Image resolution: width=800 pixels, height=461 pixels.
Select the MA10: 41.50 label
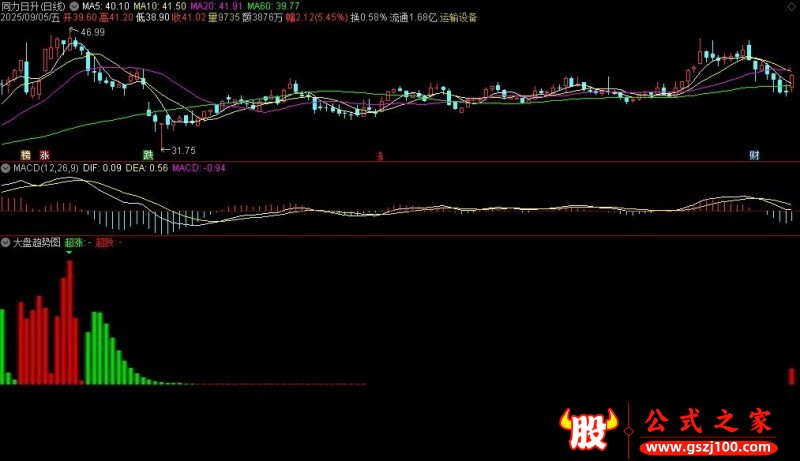pos(160,7)
